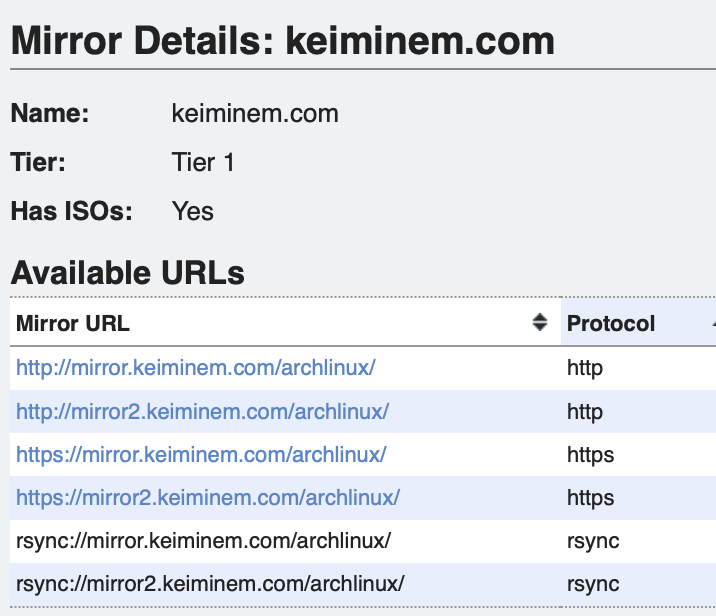Click the Protocol column sort arrow

click(x=712, y=323)
